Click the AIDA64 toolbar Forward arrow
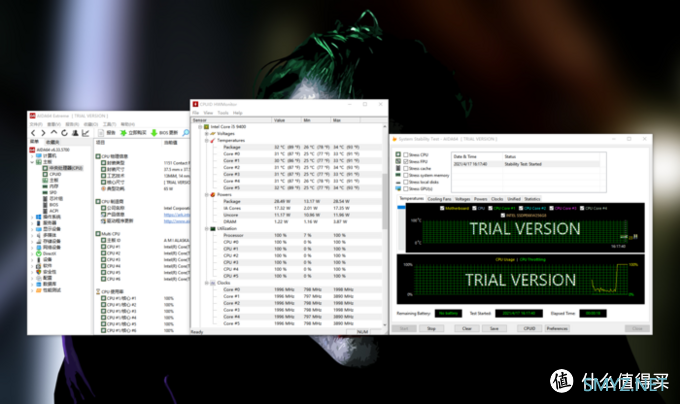Viewport: 680px width, 404px height. point(43,133)
